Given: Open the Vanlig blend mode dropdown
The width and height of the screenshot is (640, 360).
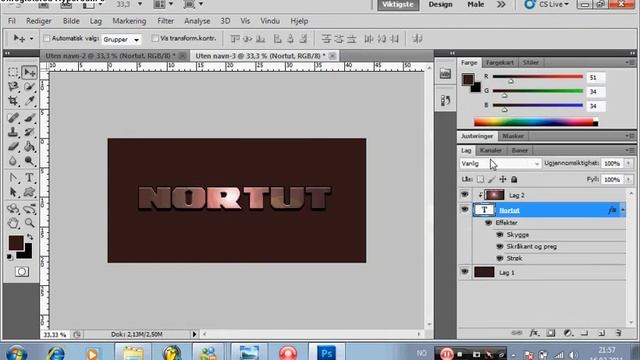Looking at the screenshot, I should (x=500, y=163).
